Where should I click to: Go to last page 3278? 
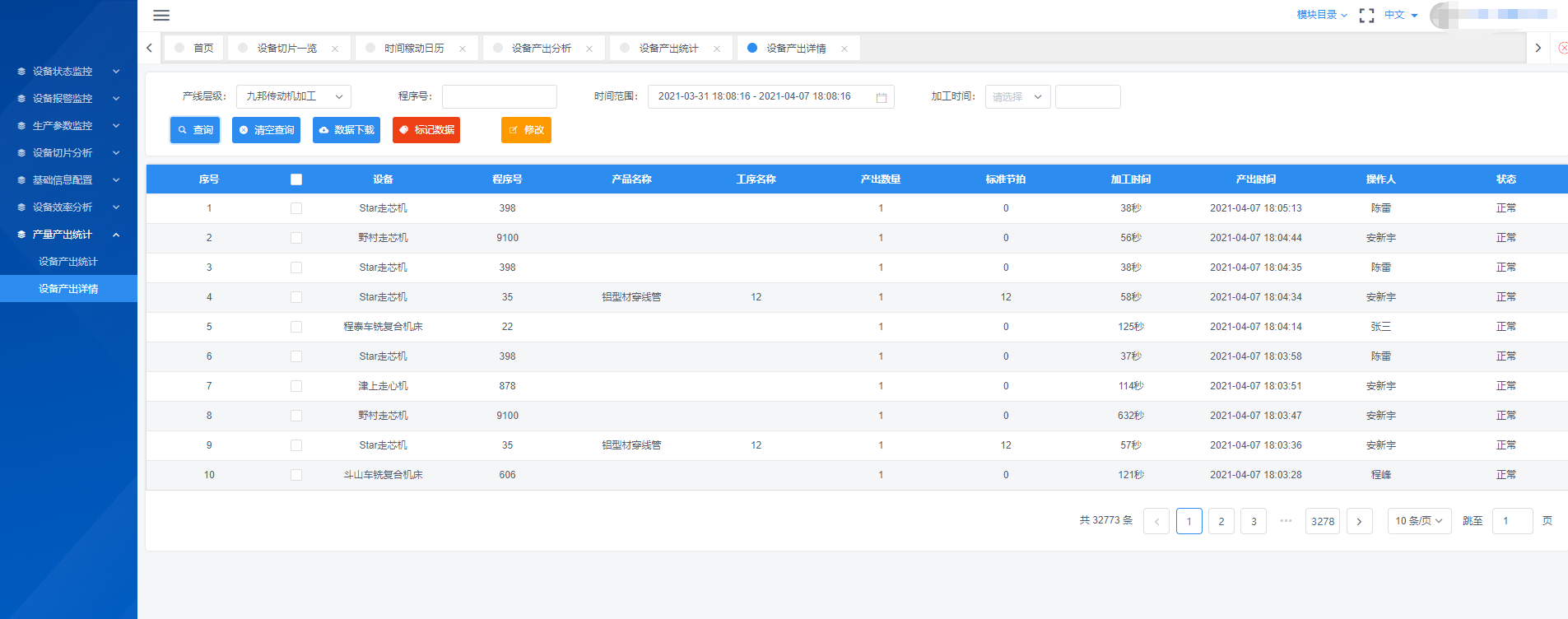tap(1323, 521)
